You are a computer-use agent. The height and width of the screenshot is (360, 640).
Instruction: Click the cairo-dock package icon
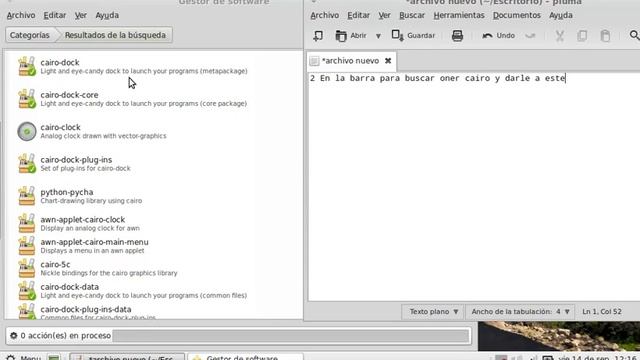click(27, 66)
